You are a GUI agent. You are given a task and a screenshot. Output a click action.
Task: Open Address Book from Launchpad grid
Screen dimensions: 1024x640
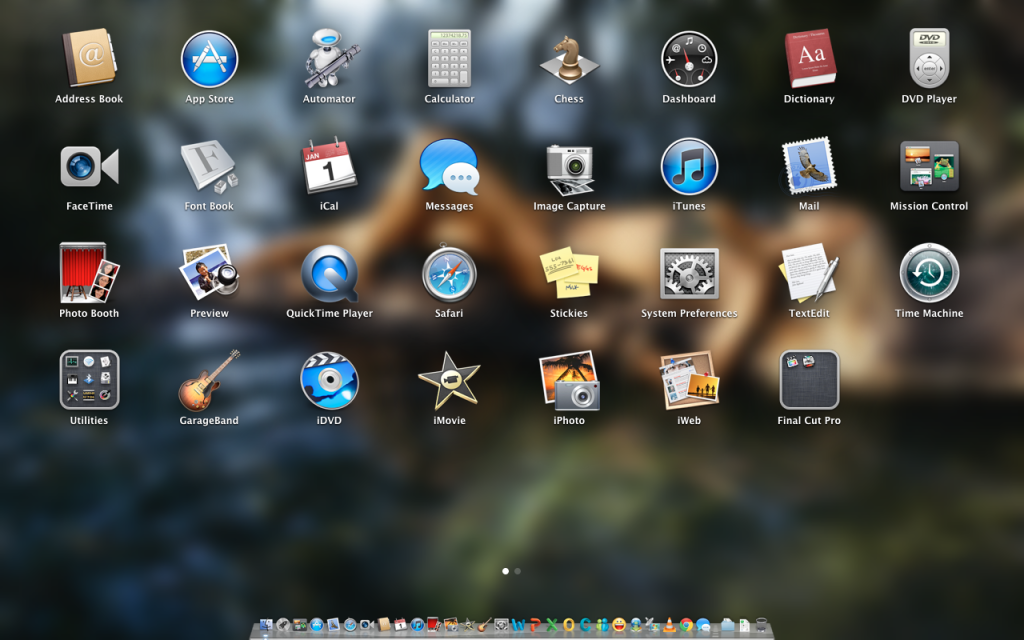point(89,59)
